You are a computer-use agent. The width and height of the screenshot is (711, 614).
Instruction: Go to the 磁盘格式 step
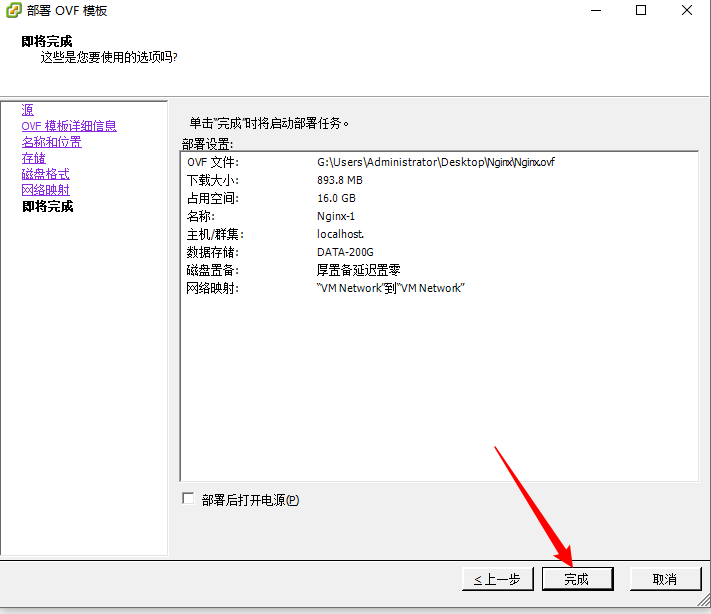[x=45, y=174]
